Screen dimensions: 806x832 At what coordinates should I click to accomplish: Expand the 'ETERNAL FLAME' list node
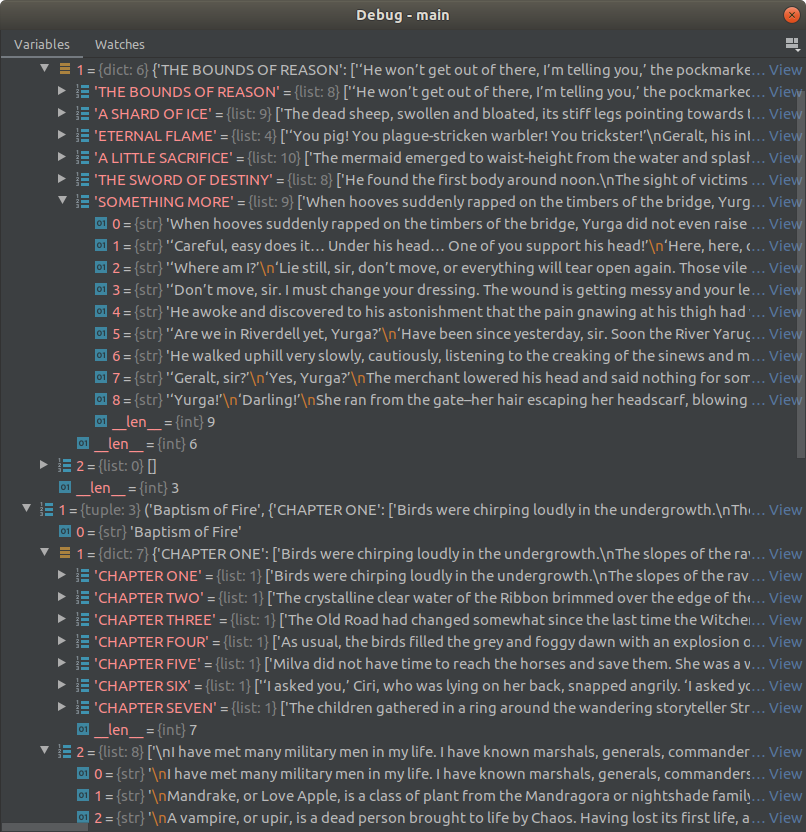pos(62,135)
